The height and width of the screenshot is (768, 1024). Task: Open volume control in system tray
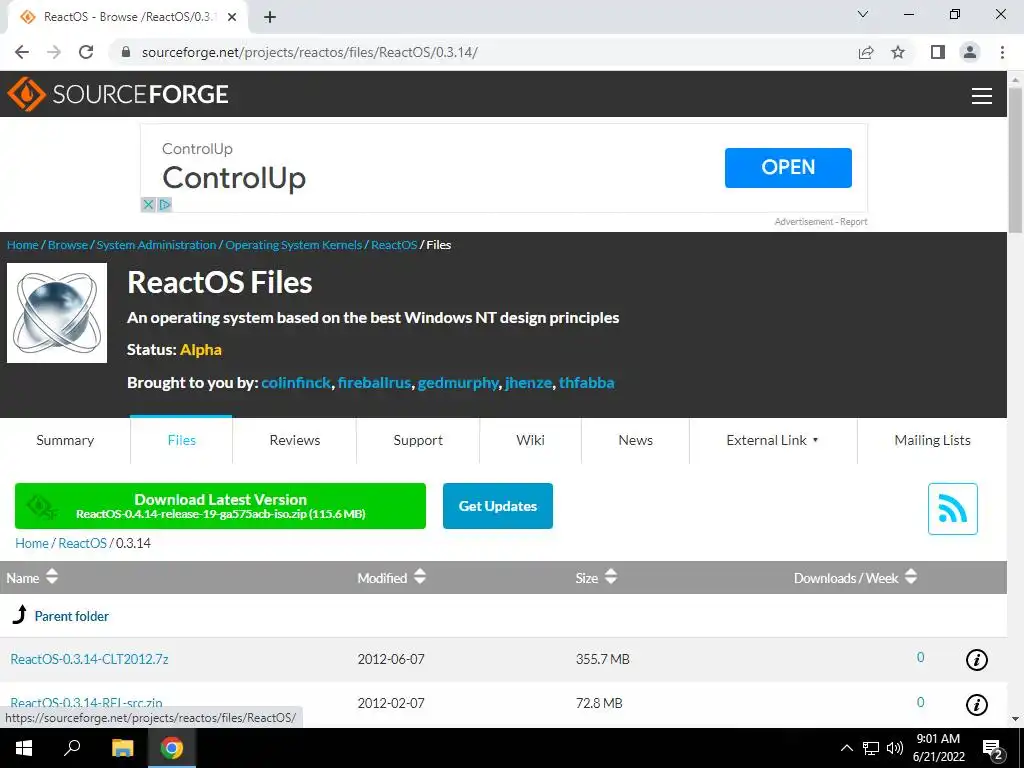[x=895, y=748]
